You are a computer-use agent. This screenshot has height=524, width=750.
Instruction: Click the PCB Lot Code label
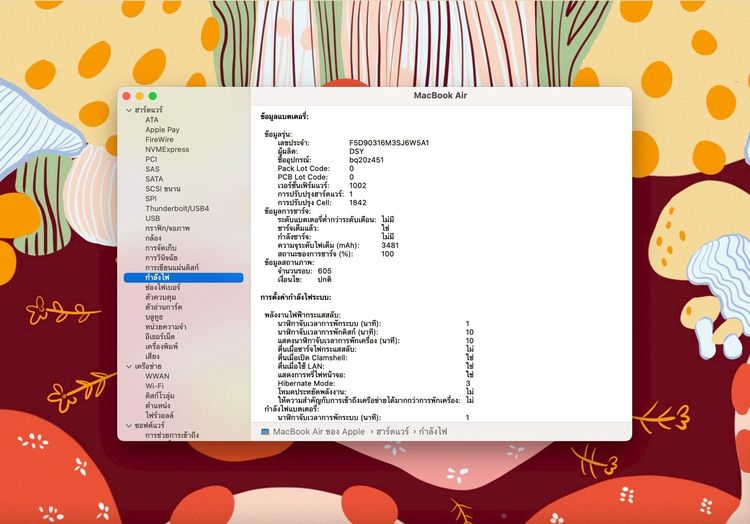click(x=302, y=177)
